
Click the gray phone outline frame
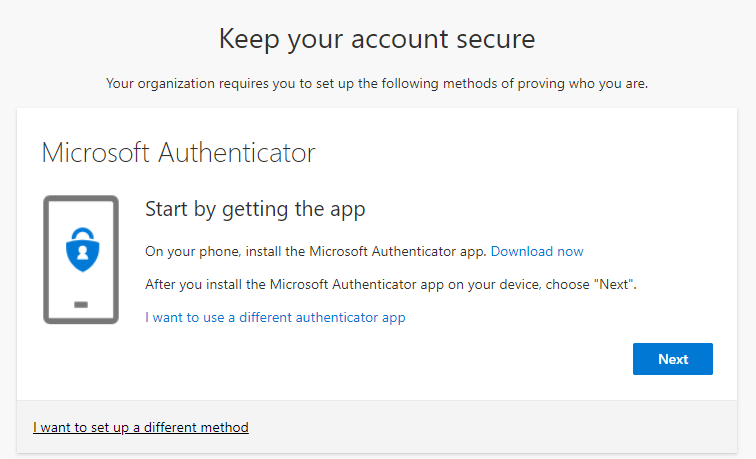pos(81,259)
